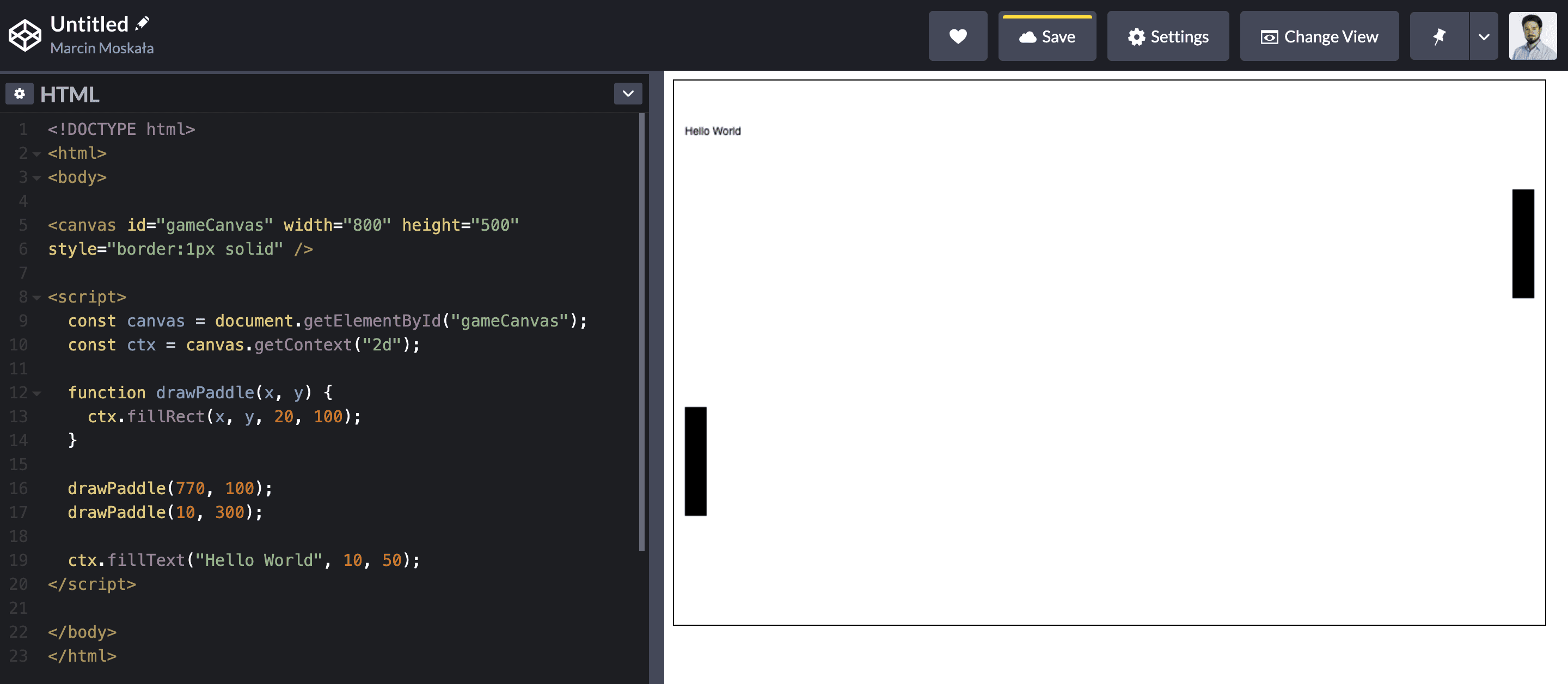Click the CodePen logo icon
Image resolution: width=1568 pixels, height=684 pixels.
point(24,35)
